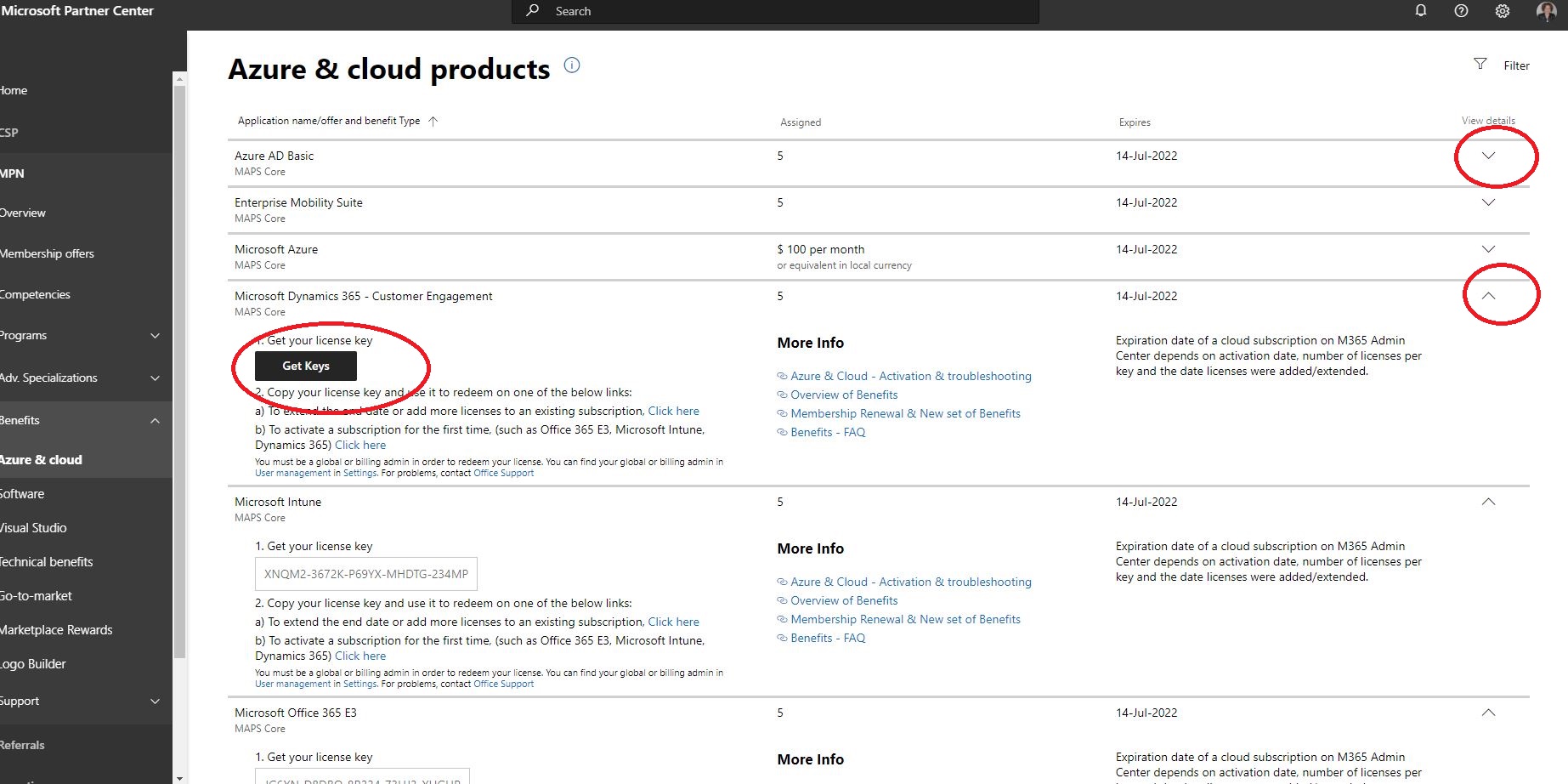Click the search magnifier icon
The height and width of the screenshot is (784, 1568).
coord(533,11)
